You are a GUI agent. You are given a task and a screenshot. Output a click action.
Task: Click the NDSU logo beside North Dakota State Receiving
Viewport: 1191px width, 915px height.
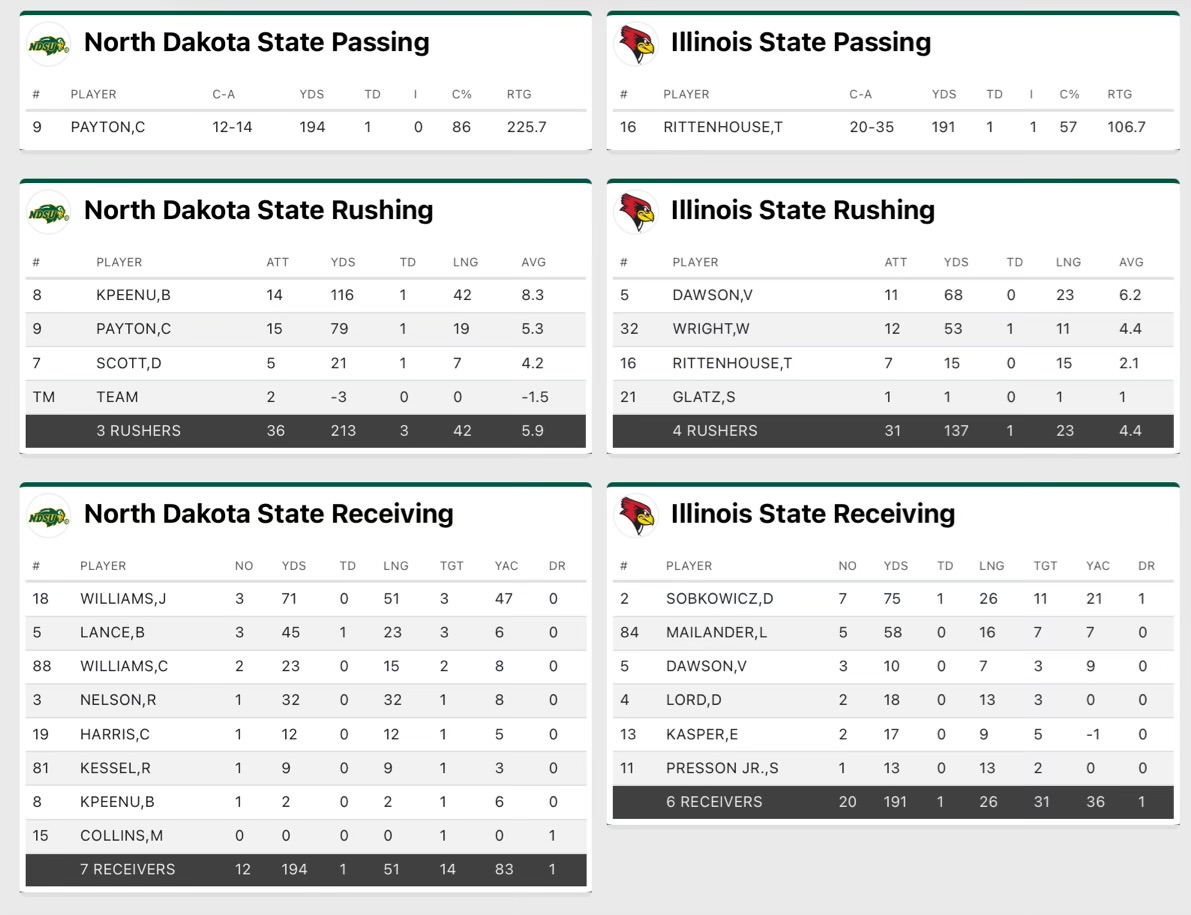tap(48, 516)
